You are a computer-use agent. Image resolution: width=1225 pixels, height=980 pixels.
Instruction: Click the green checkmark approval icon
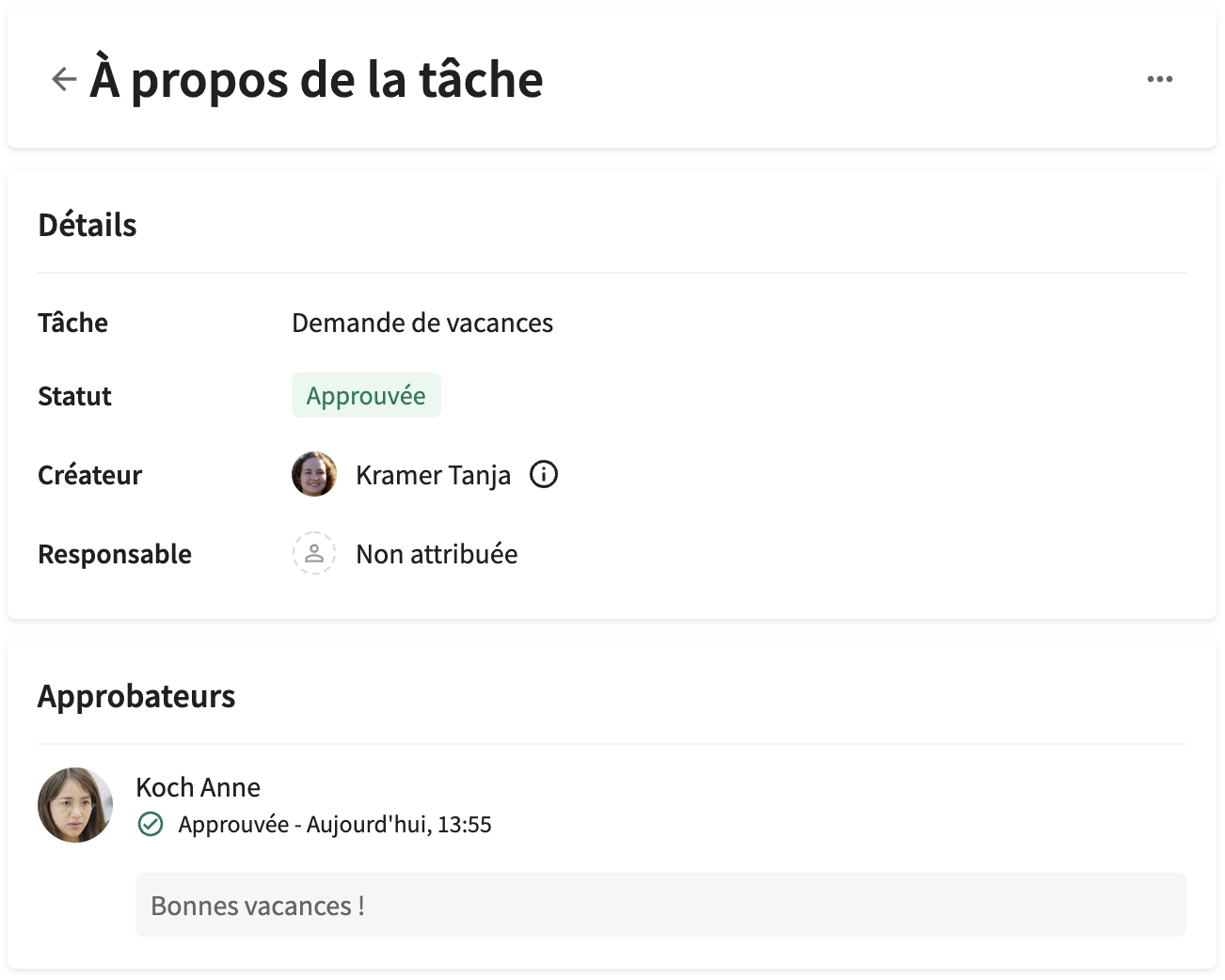(x=151, y=824)
